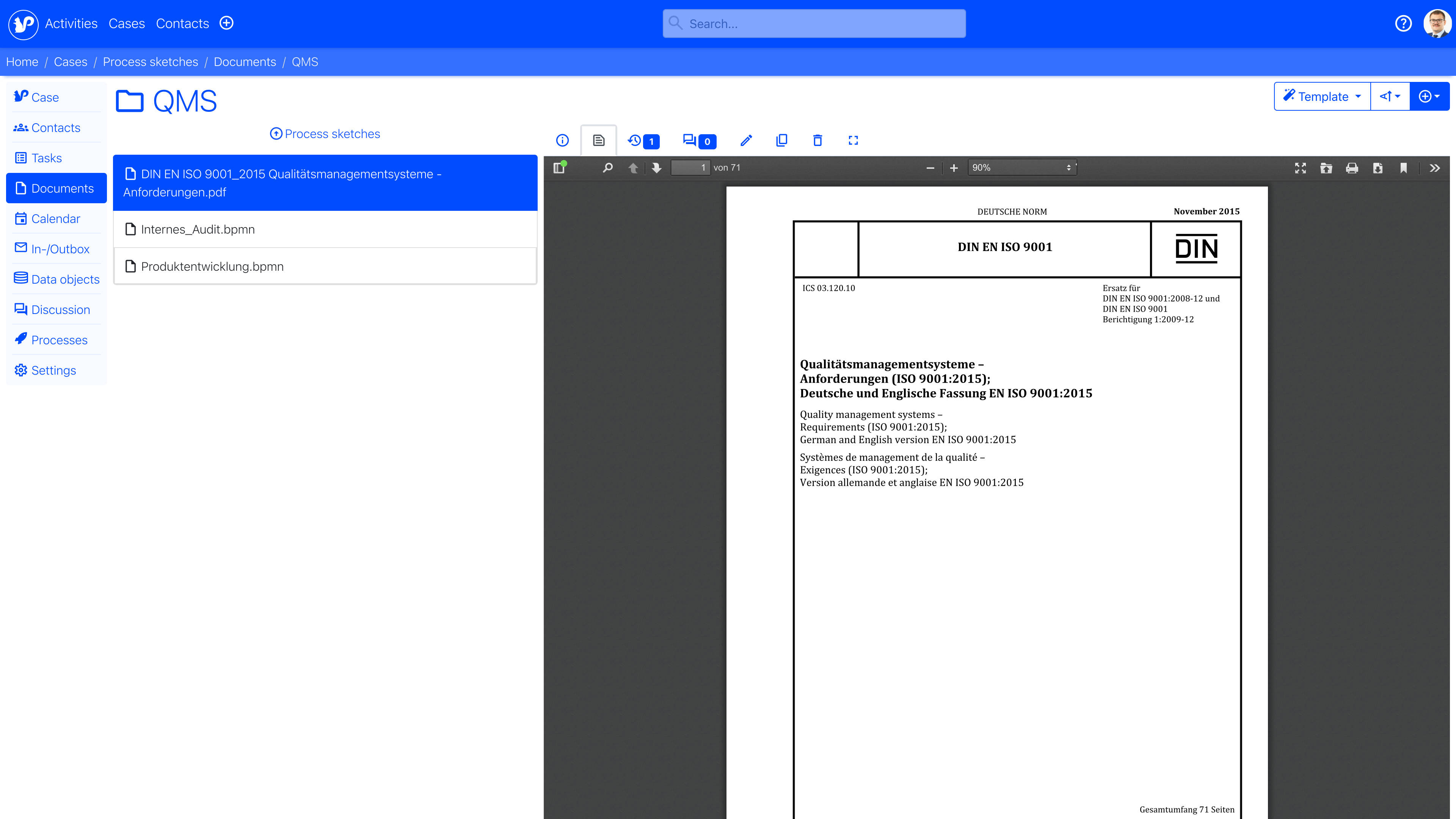Open the document preview icon
The image size is (1456, 819).
598,140
